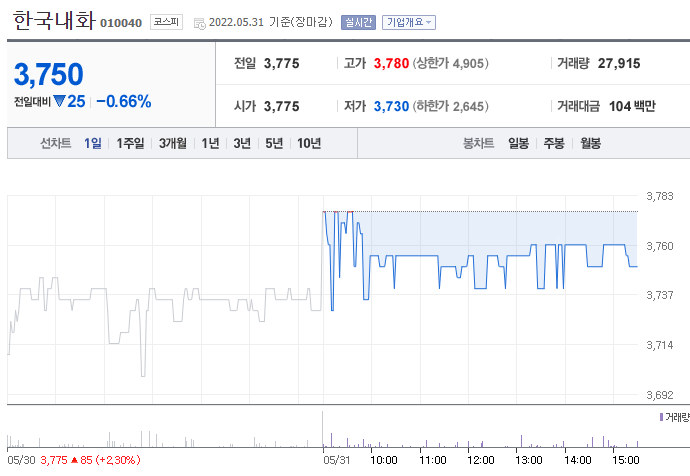690x476 pixels.
Task: Click the 코스피 market badge
Action: [166, 22]
